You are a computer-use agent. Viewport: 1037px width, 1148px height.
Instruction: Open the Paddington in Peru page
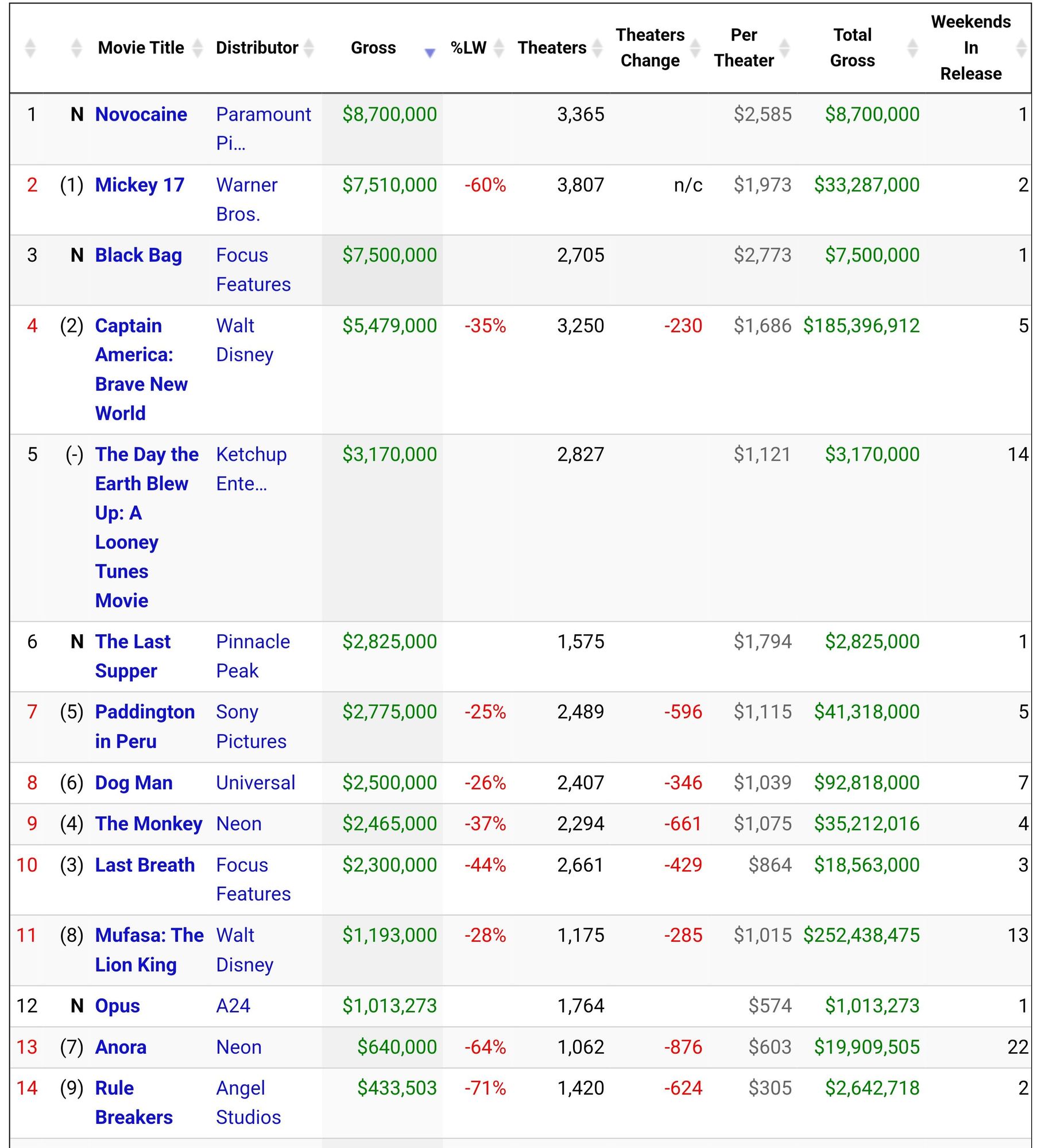[x=145, y=726]
